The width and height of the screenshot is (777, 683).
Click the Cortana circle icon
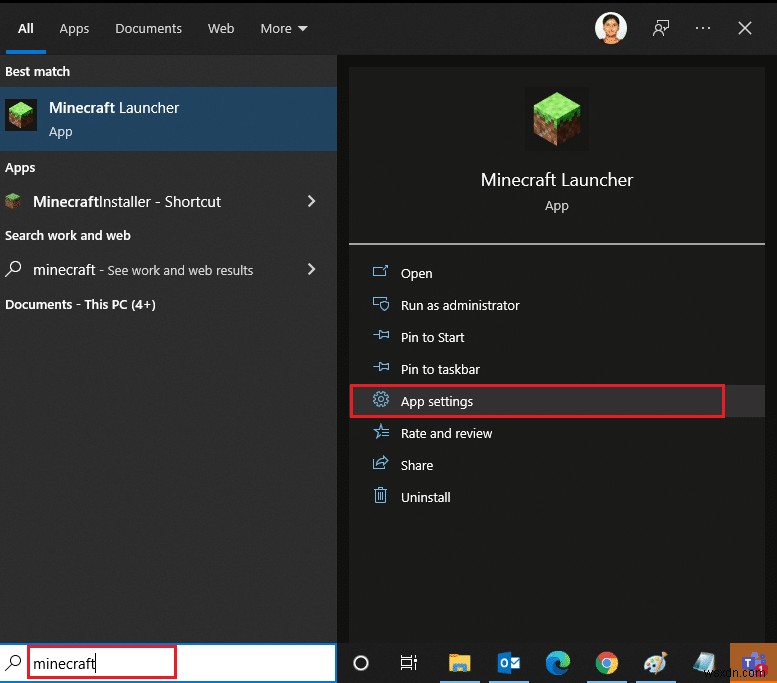coord(361,663)
